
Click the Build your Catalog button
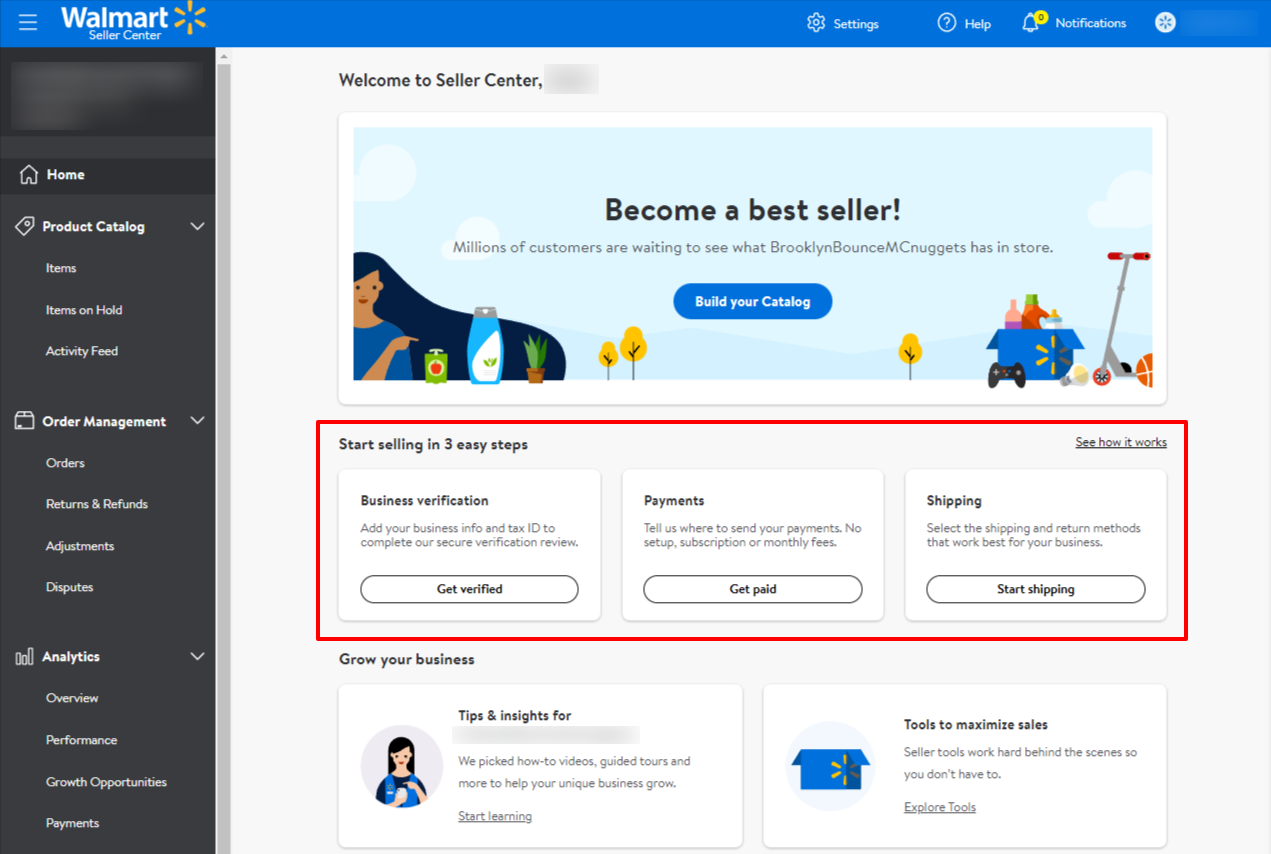(x=752, y=301)
